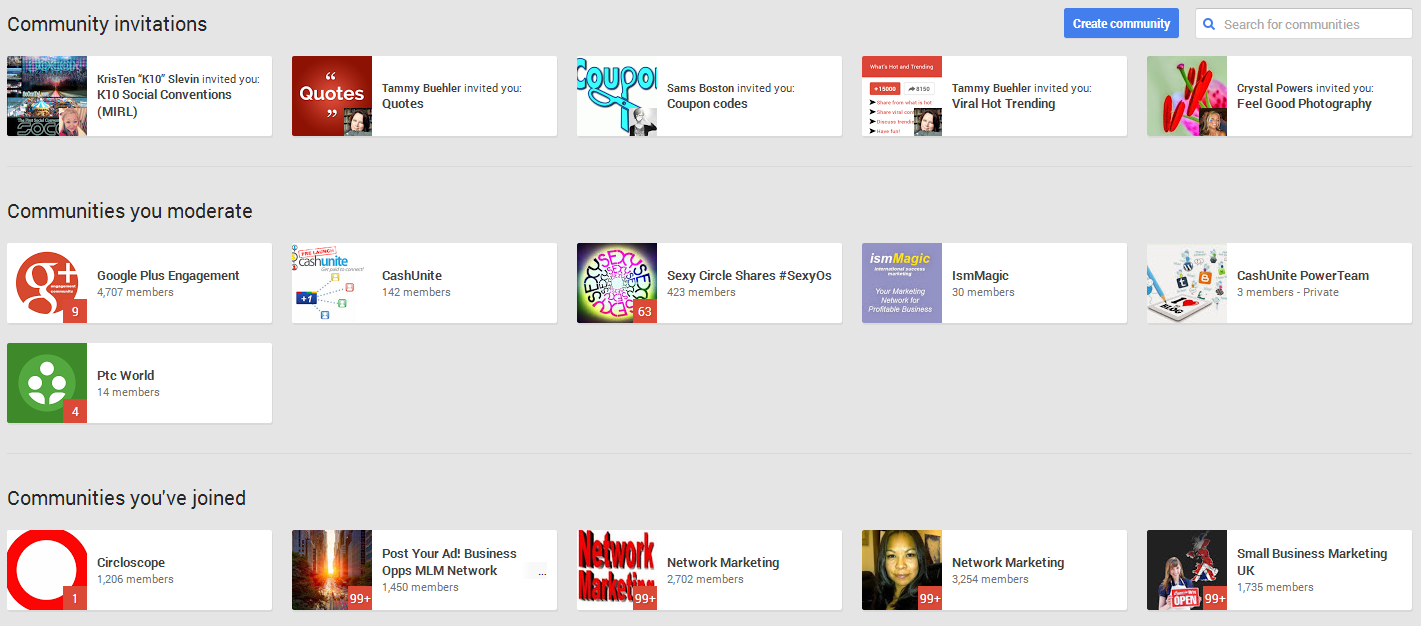1421x626 pixels.
Task: Open the Feel Good Photography community title
Action: 1304,104
